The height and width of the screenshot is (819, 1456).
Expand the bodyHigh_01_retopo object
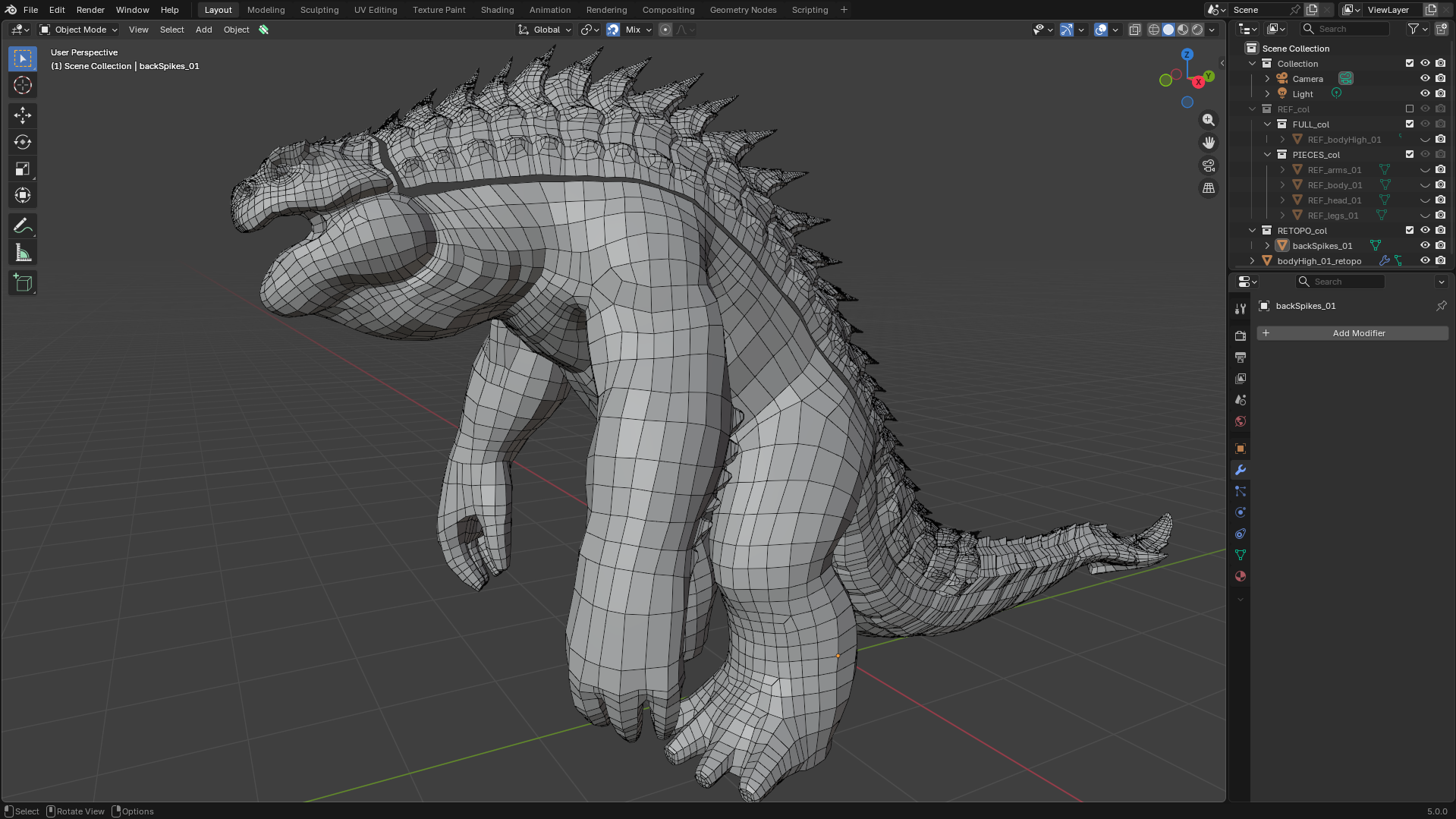(1252, 261)
